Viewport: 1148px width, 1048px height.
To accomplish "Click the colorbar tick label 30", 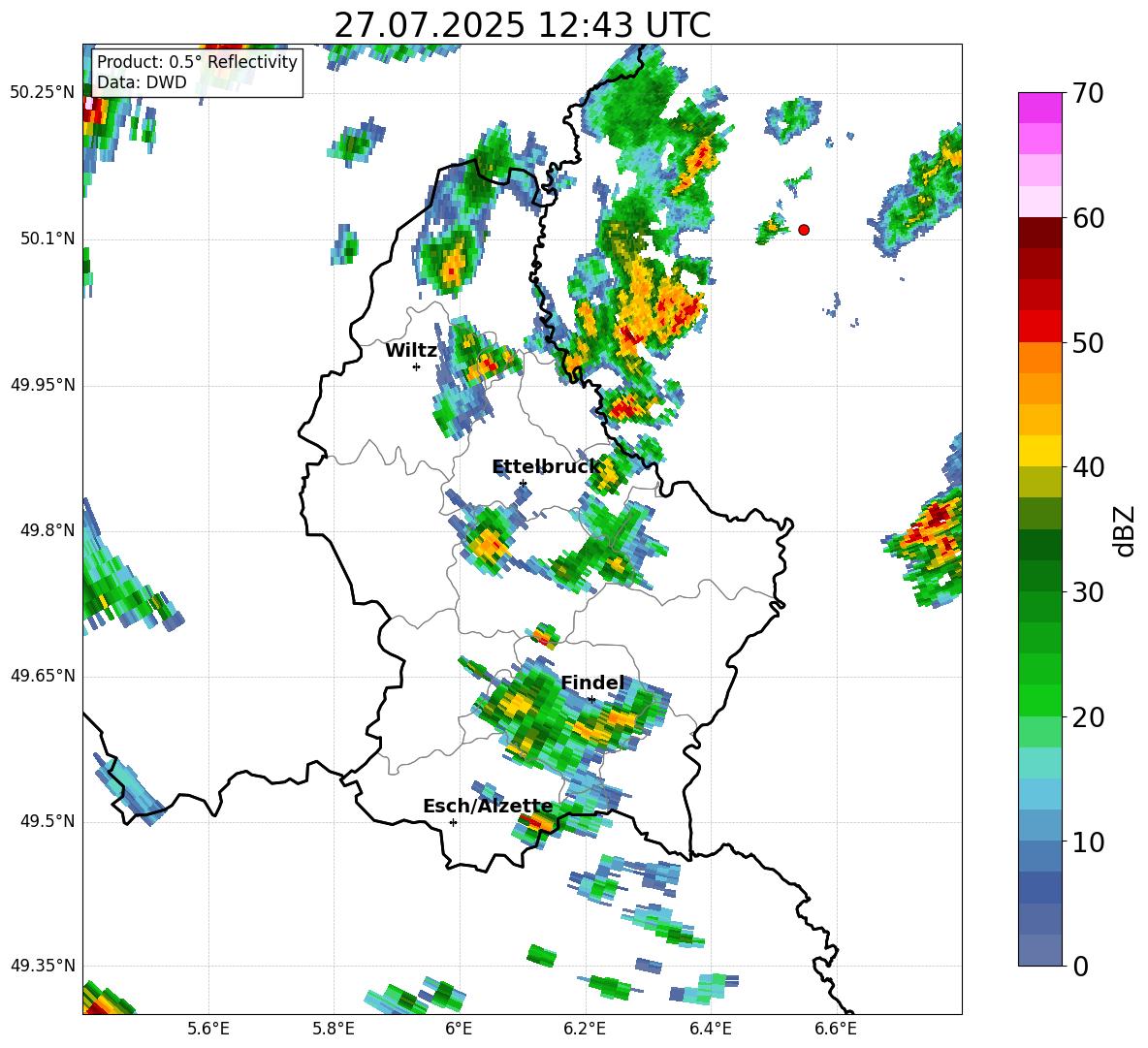I will [1088, 592].
